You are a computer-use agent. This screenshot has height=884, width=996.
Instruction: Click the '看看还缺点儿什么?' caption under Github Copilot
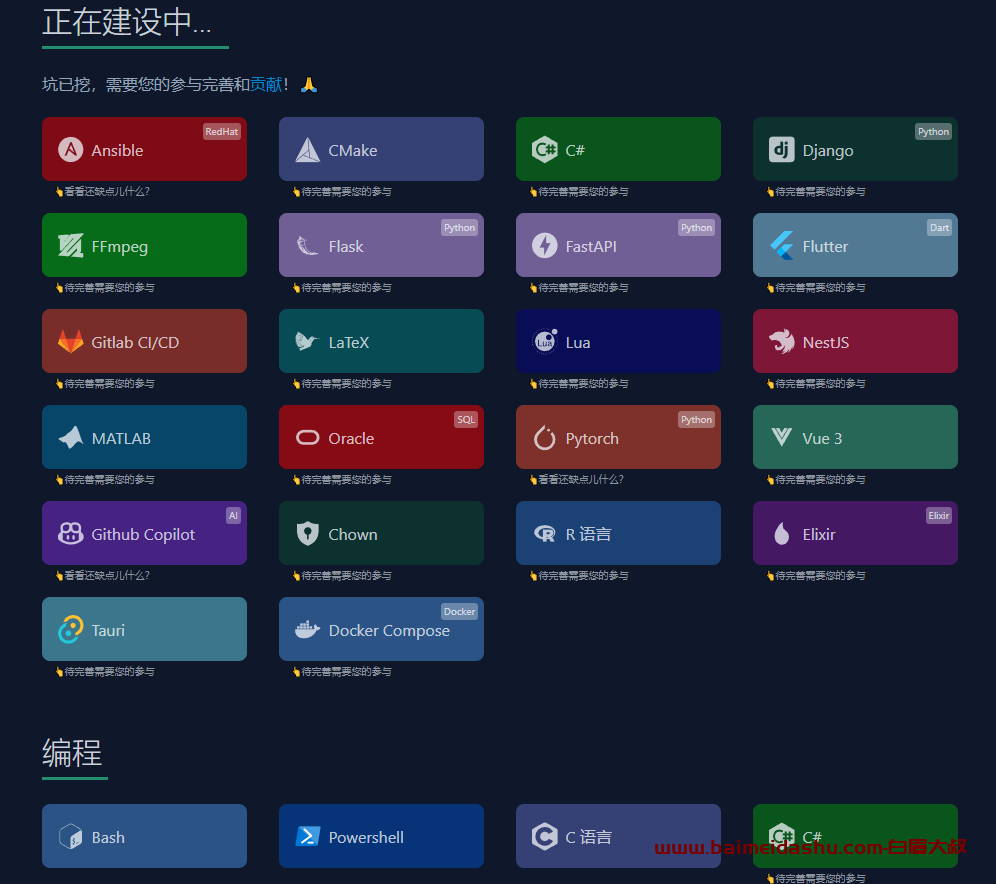(x=103, y=575)
